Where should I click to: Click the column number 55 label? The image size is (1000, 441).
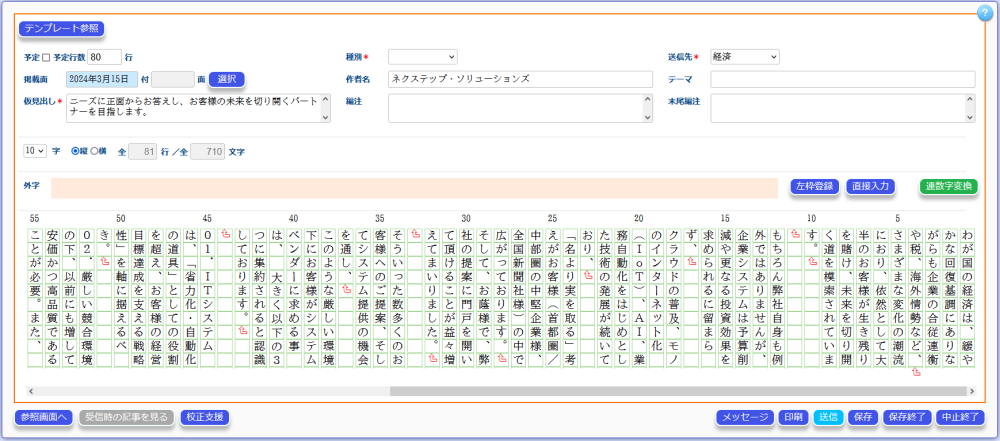coord(34,218)
